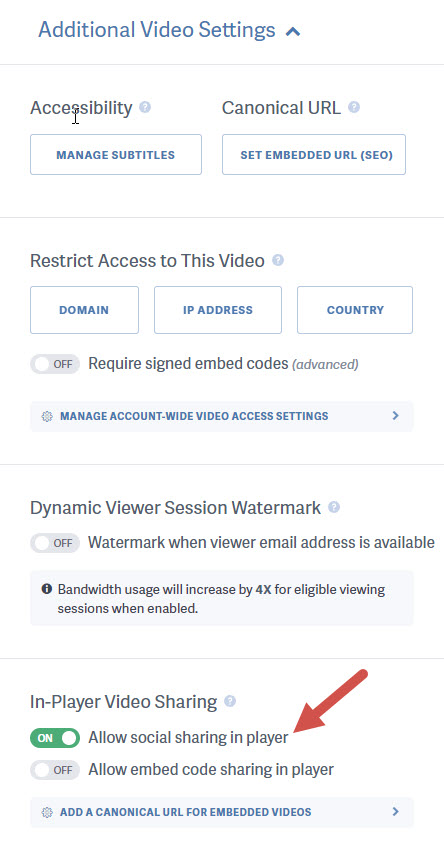Open help for In-Player Video Sharing
Screen dimensions: 444x848
tap(230, 701)
